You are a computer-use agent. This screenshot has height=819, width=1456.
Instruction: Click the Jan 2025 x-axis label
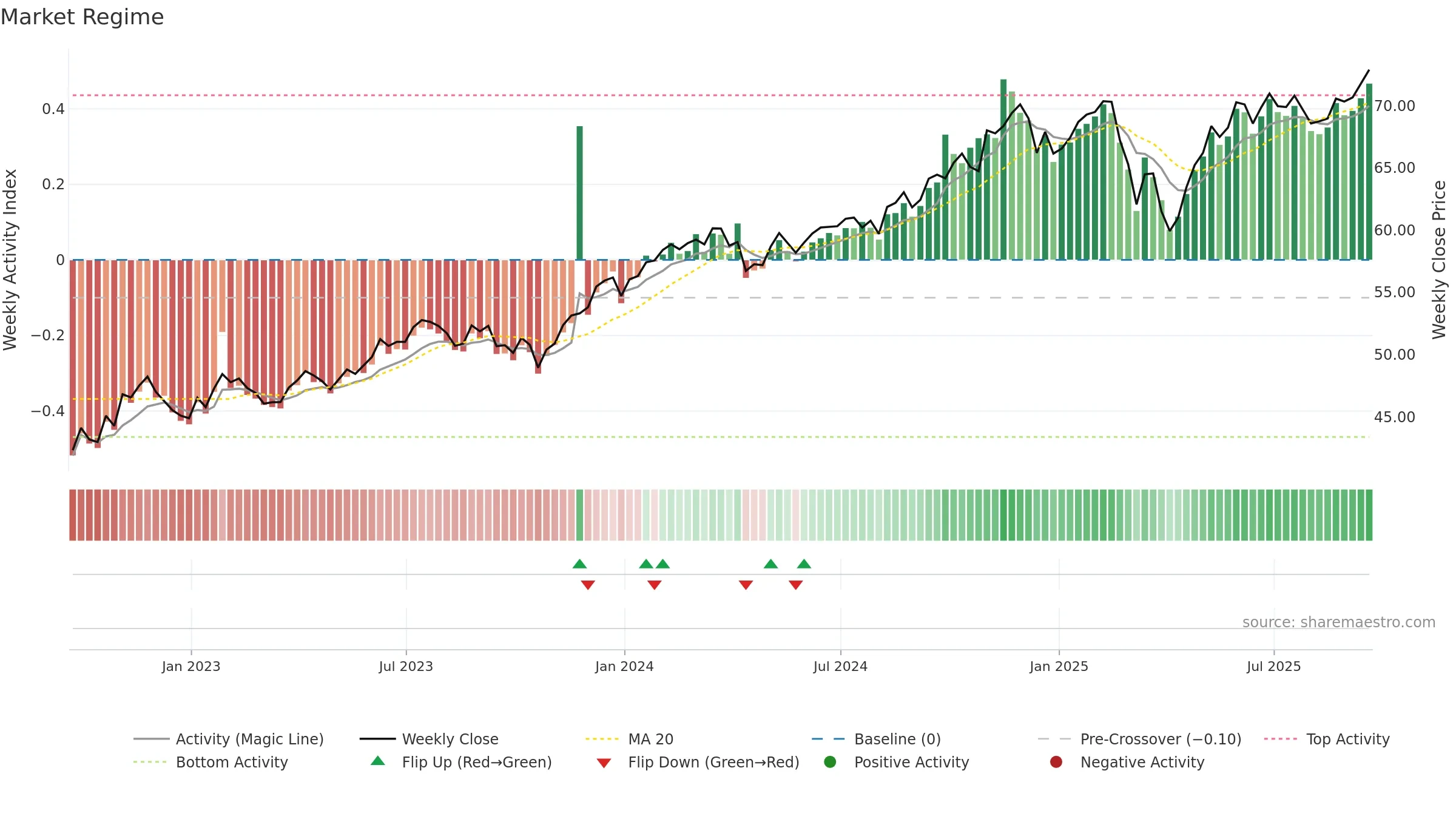[x=1059, y=667]
